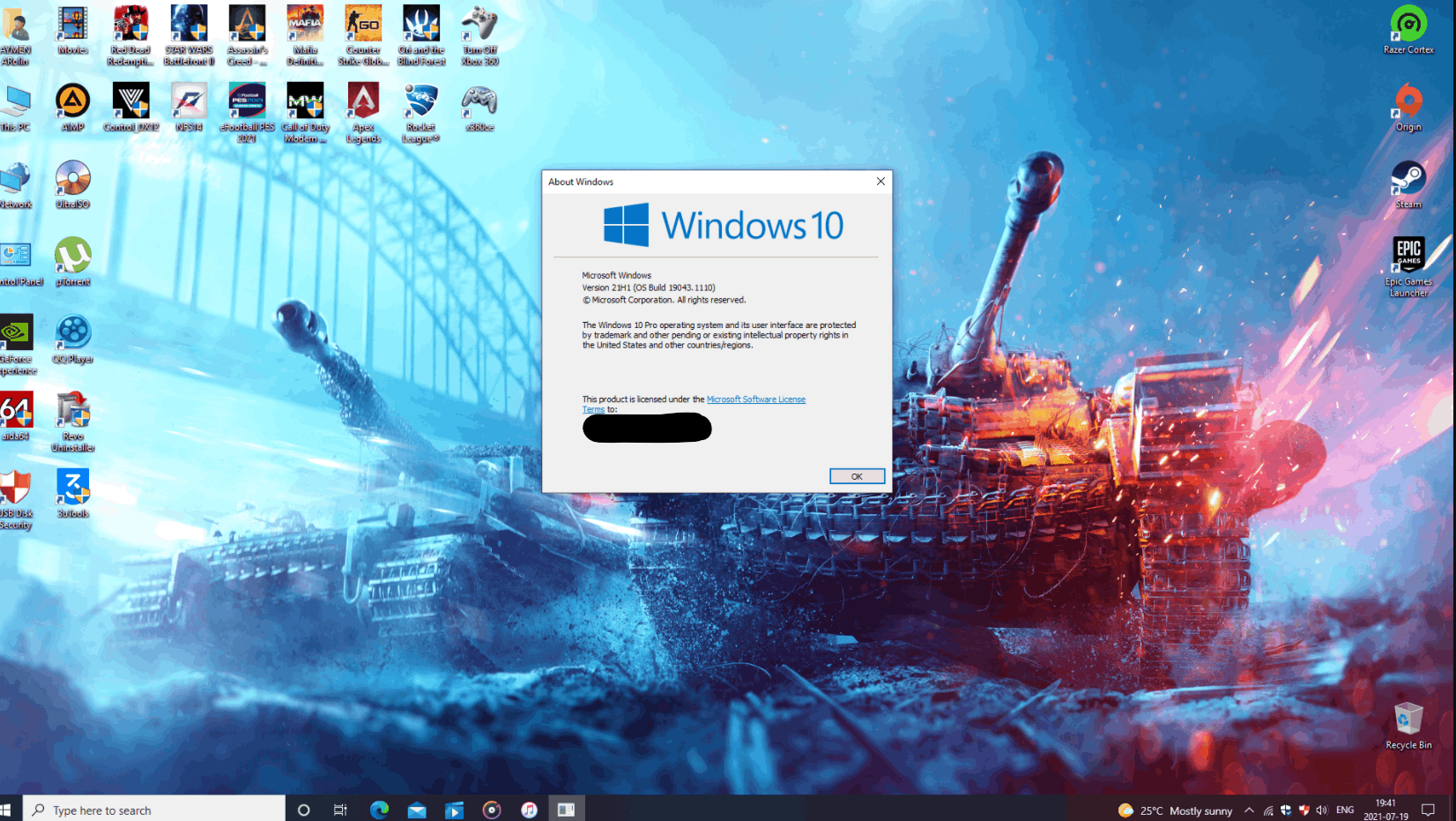Click the Steam desktop shortcut
Image resolution: width=1456 pixels, height=821 pixels.
tap(1408, 184)
